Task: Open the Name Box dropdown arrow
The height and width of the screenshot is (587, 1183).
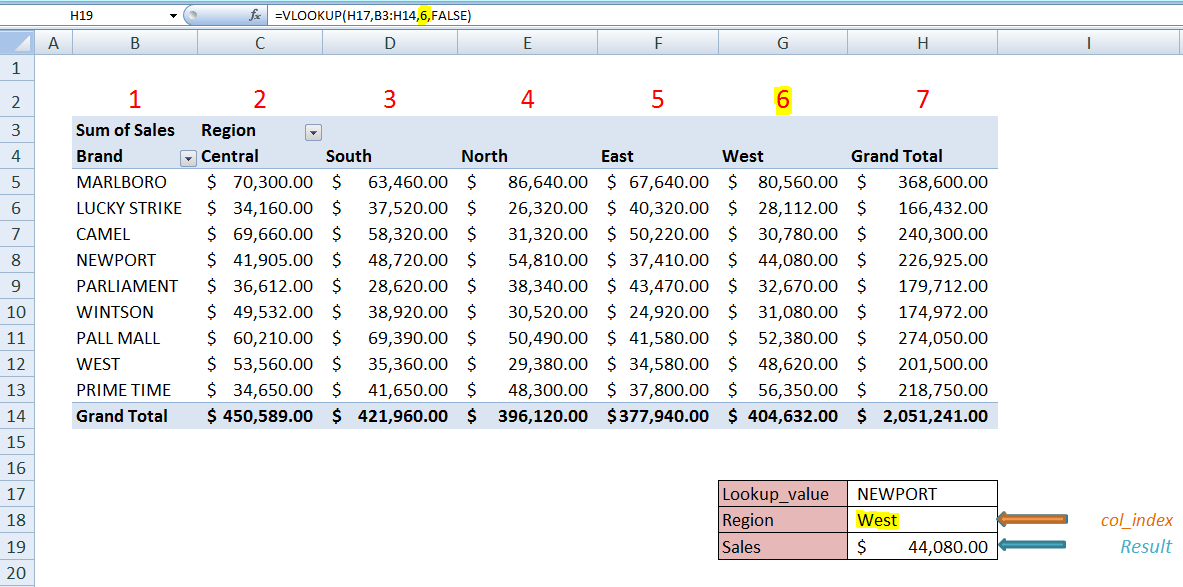Action: (174, 15)
